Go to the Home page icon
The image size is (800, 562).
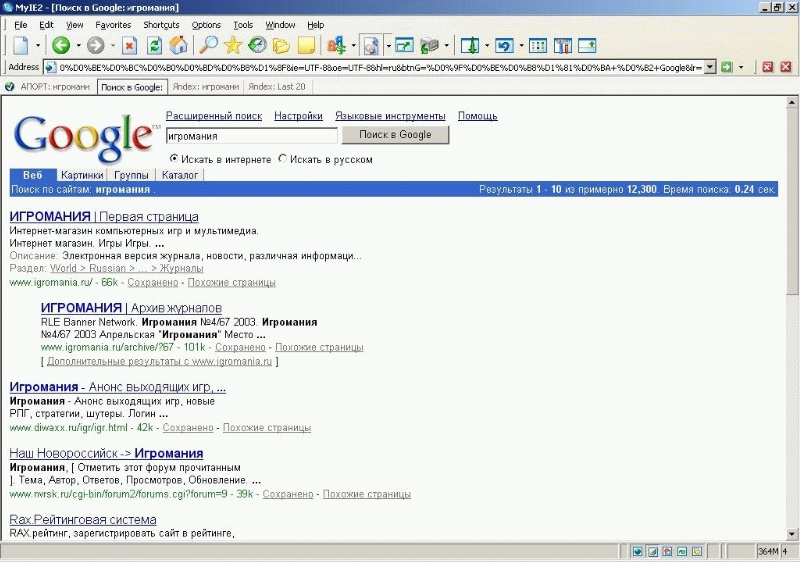coord(179,46)
